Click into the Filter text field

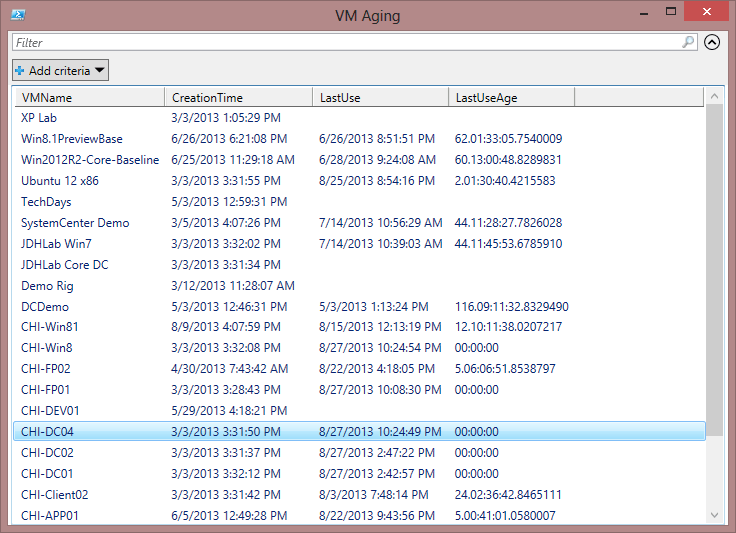[346, 43]
